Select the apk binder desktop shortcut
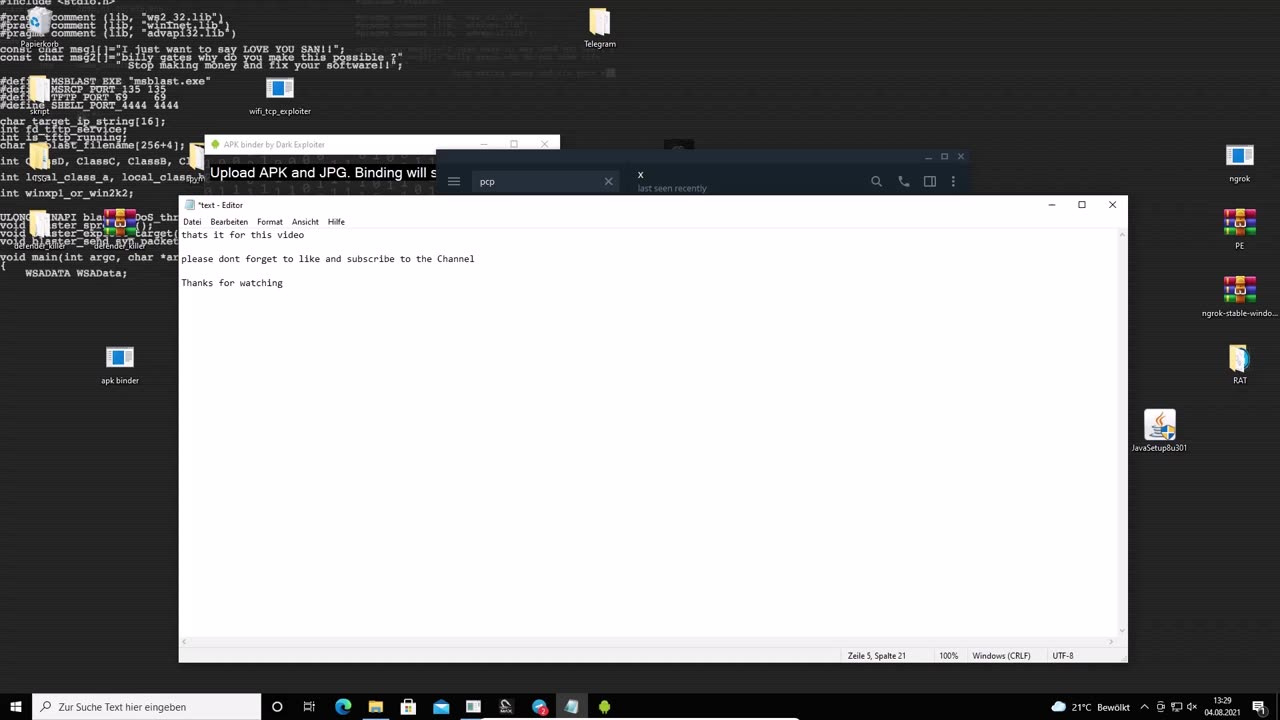 [120, 365]
